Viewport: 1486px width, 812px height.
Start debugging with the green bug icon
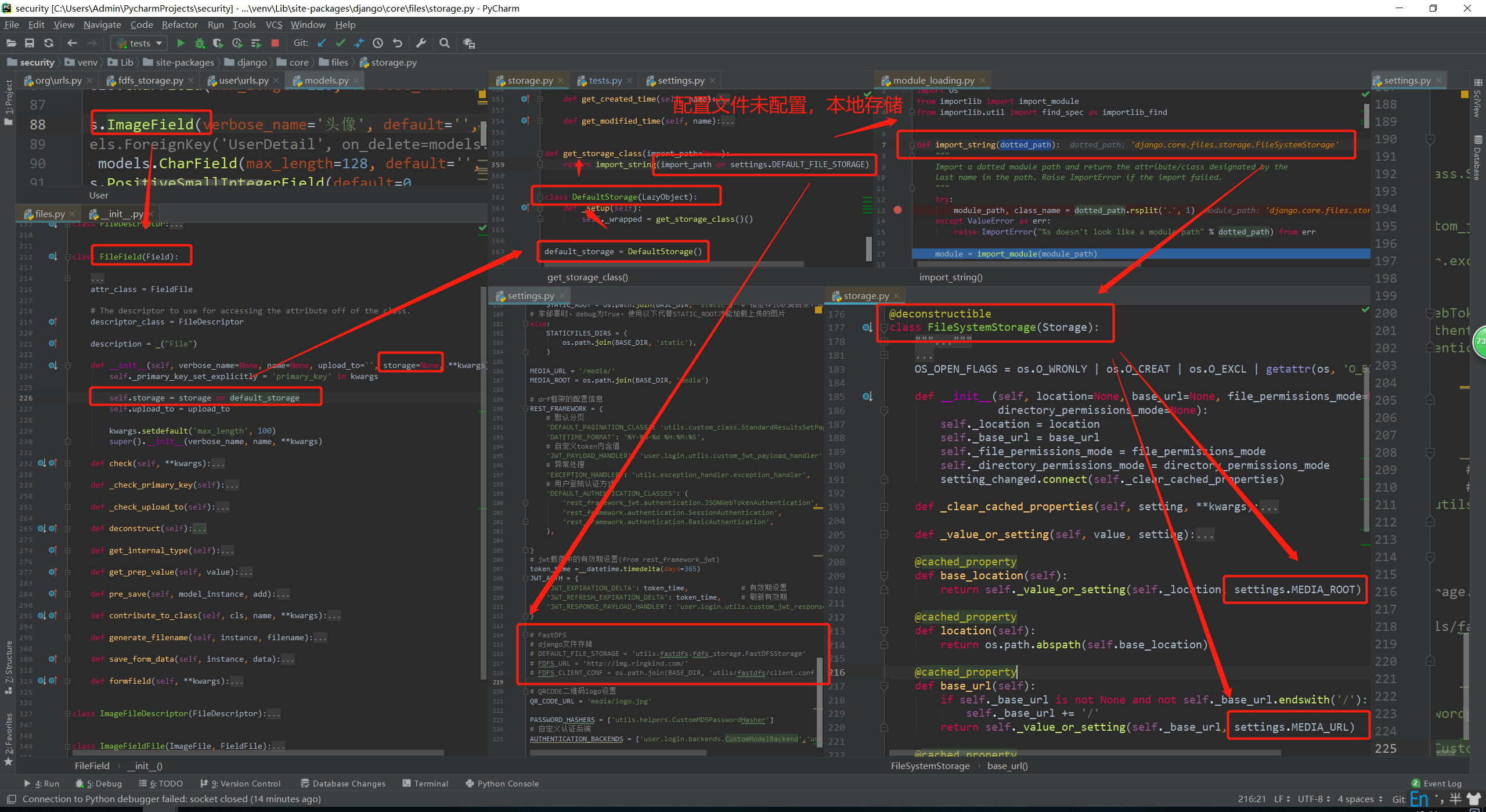click(x=200, y=43)
